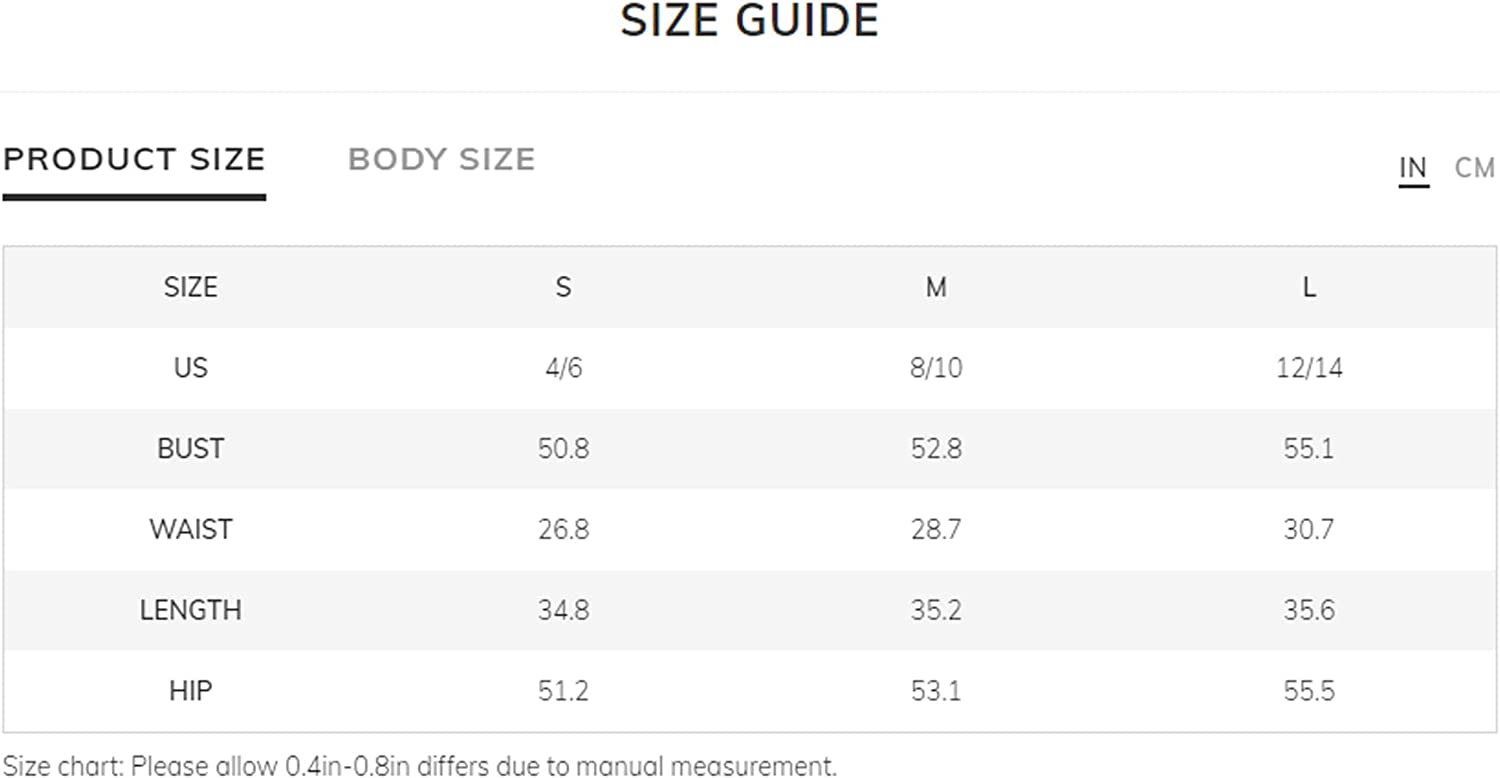Click the WAIST row label

click(x=190, y=529)
